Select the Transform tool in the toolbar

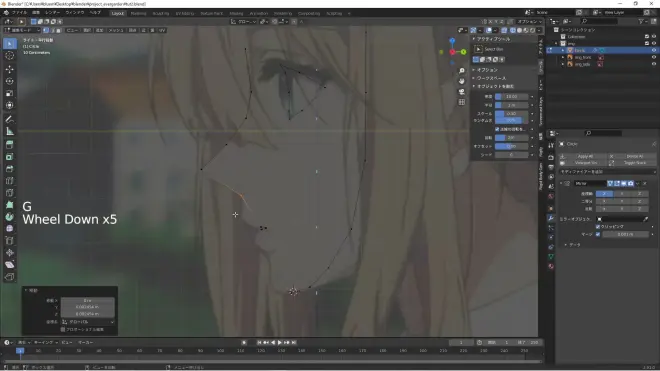pos(10,105)
